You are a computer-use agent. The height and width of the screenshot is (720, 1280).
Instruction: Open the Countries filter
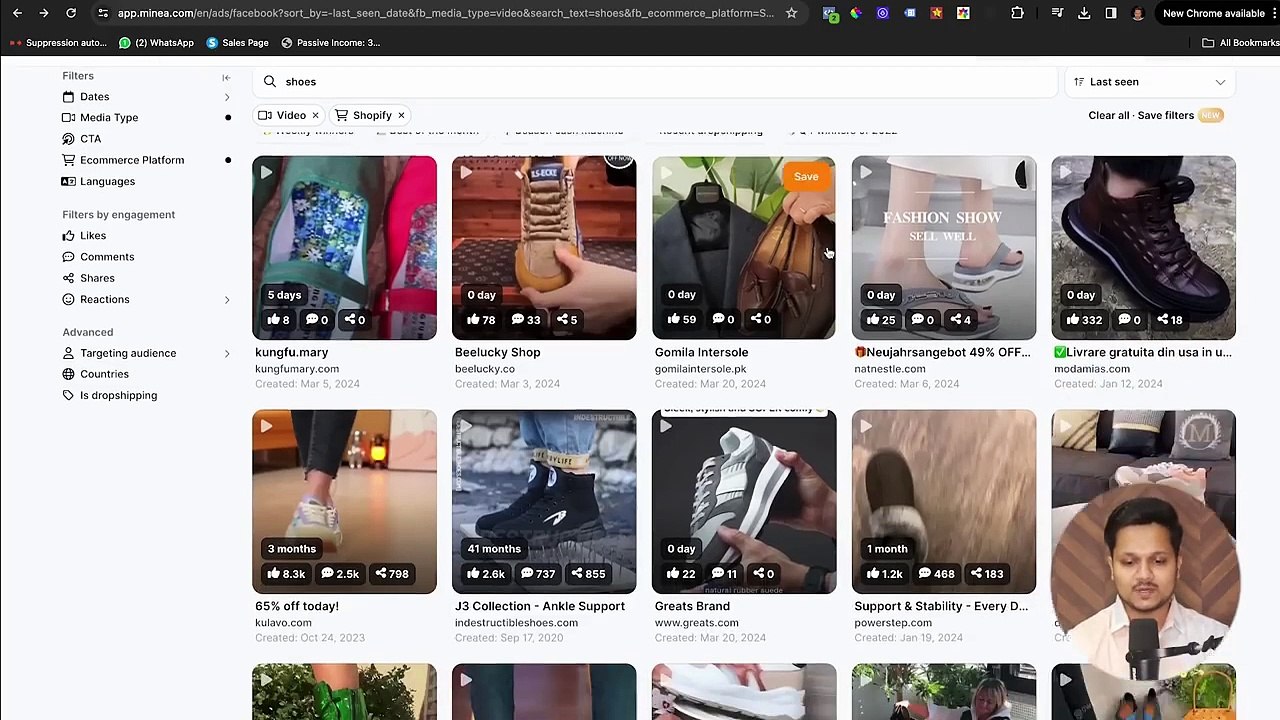click(x=104, y=374)
